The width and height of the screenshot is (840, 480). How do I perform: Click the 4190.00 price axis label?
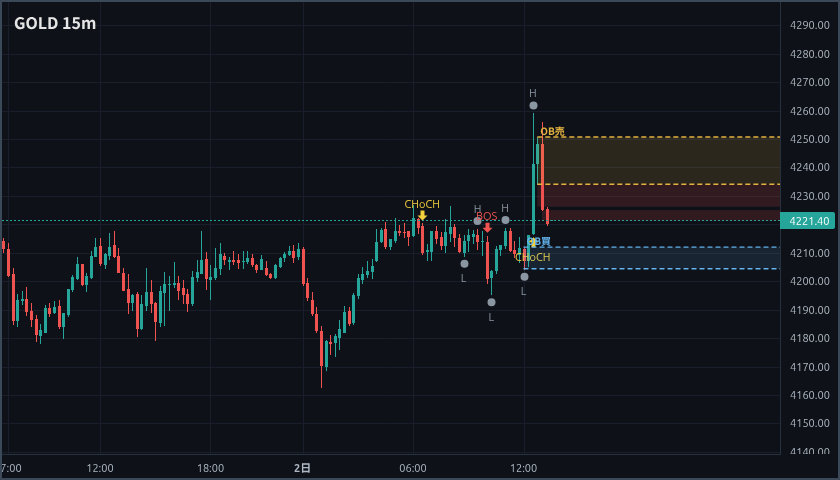(809, 310)
